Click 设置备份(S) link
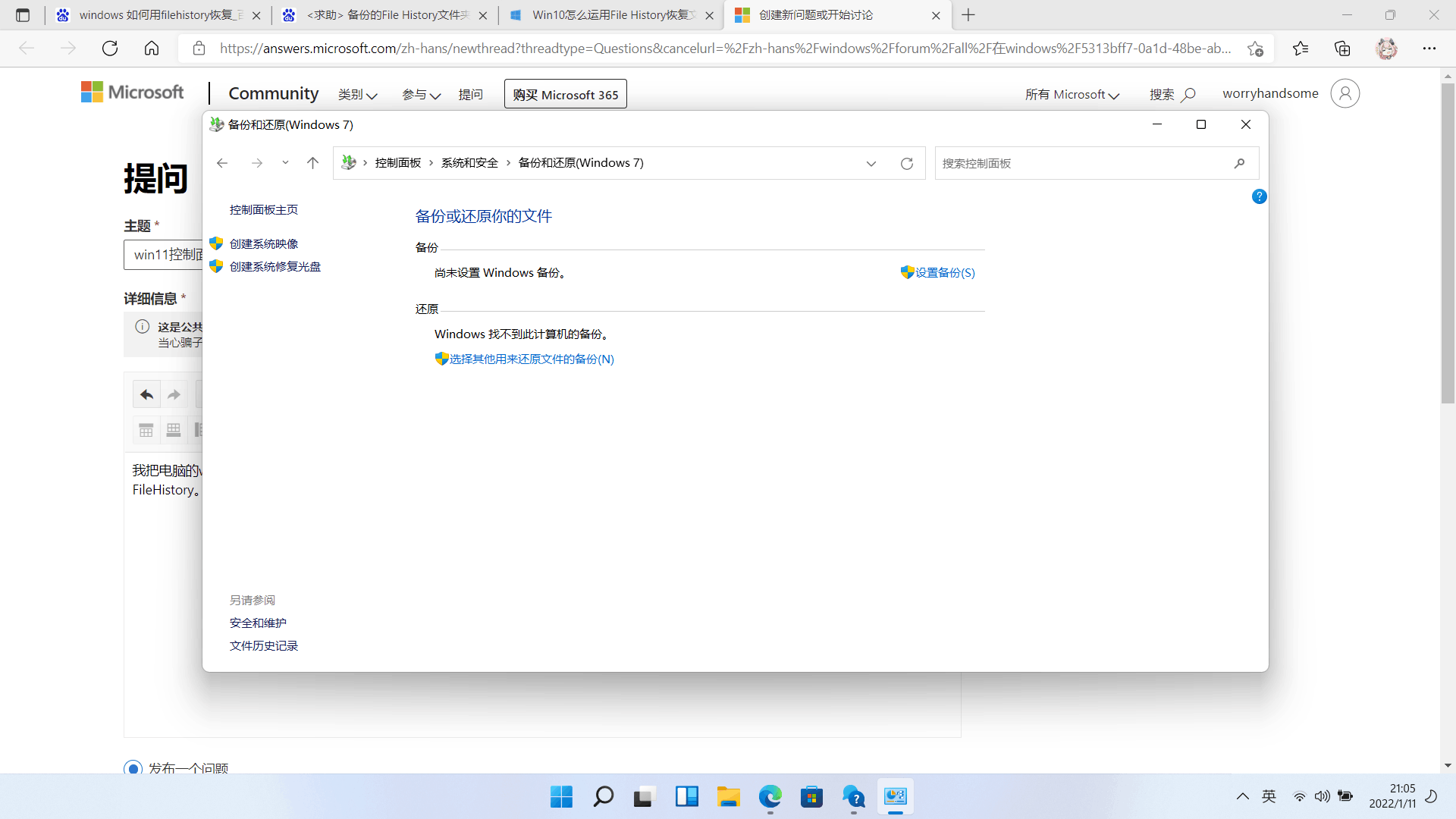This screenshot has width=1456, height=819. click(945, 272)
